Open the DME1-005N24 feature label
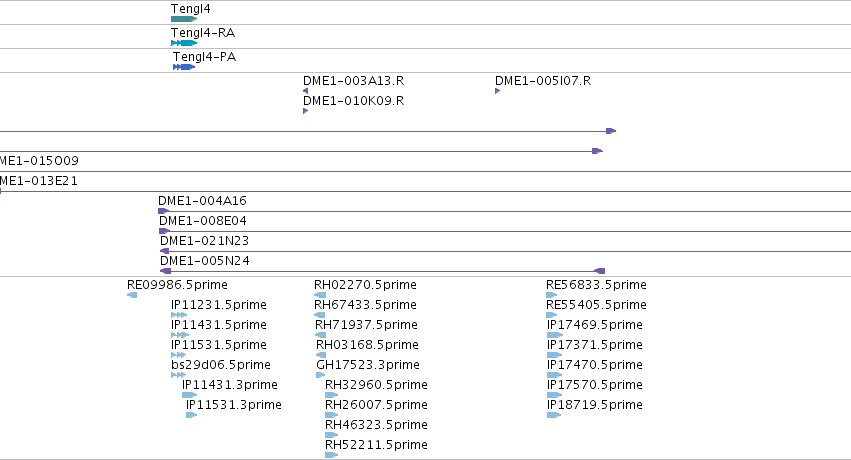The image size is (851, 460). [205, 261]
